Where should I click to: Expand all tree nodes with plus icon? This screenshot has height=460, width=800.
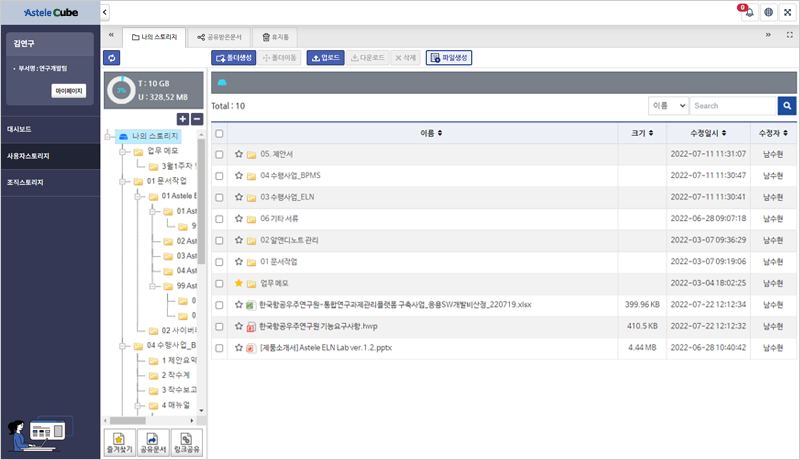(x=183, y=119)
